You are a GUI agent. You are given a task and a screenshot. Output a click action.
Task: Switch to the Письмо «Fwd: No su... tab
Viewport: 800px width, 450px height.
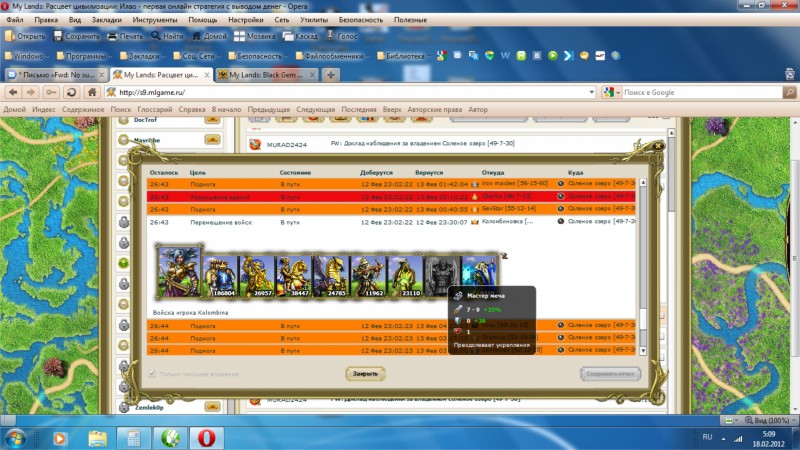coord(56,75)
